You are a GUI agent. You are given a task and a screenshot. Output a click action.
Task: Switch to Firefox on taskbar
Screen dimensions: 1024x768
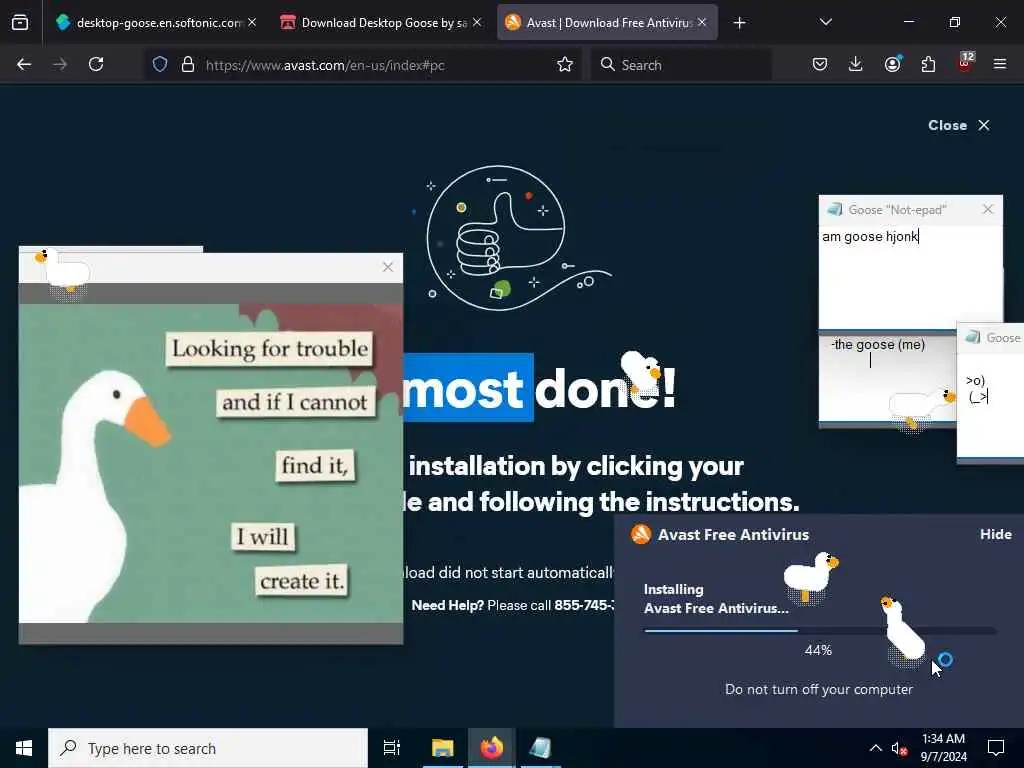(x=492, y=748)
